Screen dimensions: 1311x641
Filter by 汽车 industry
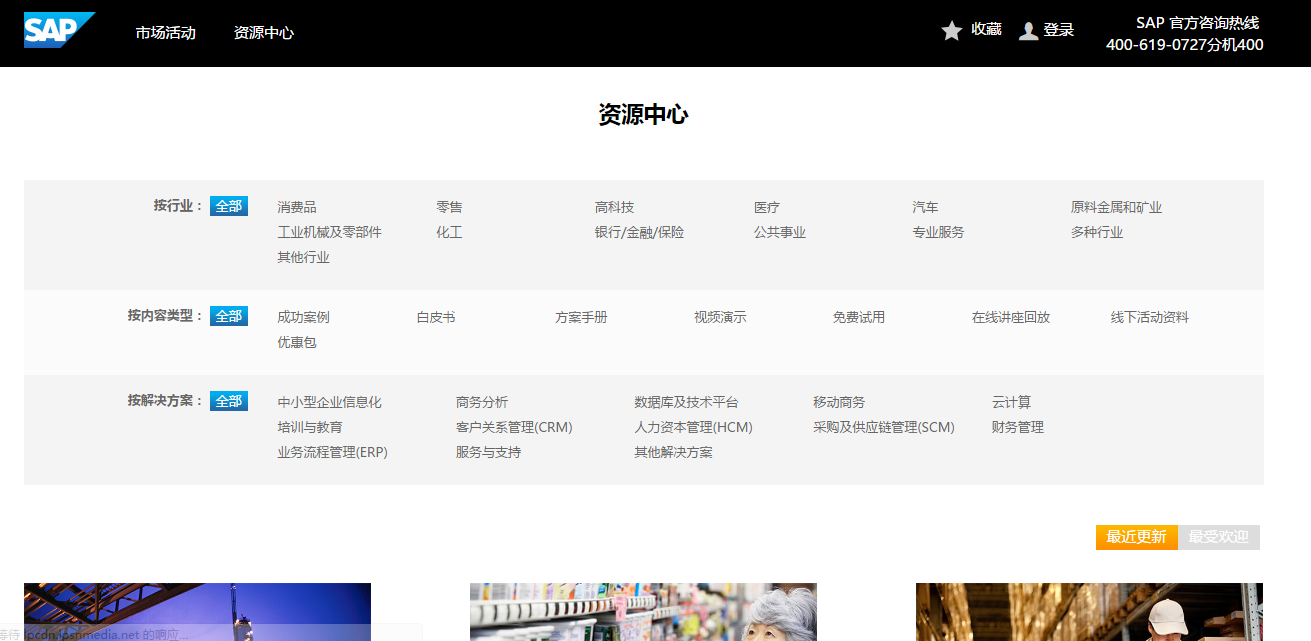click(925, 208)
